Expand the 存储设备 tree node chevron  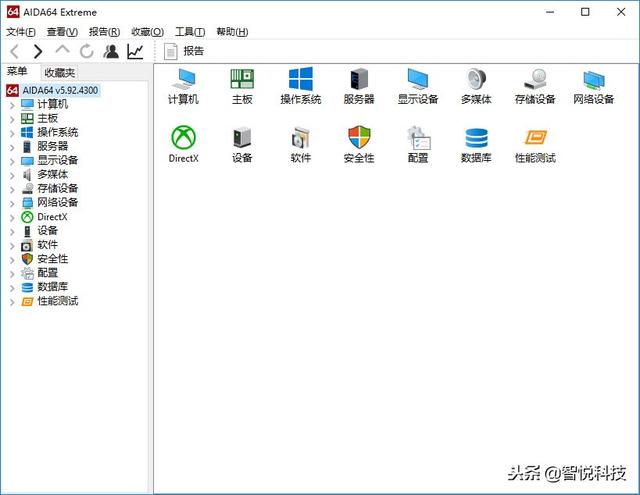(12, 189)
